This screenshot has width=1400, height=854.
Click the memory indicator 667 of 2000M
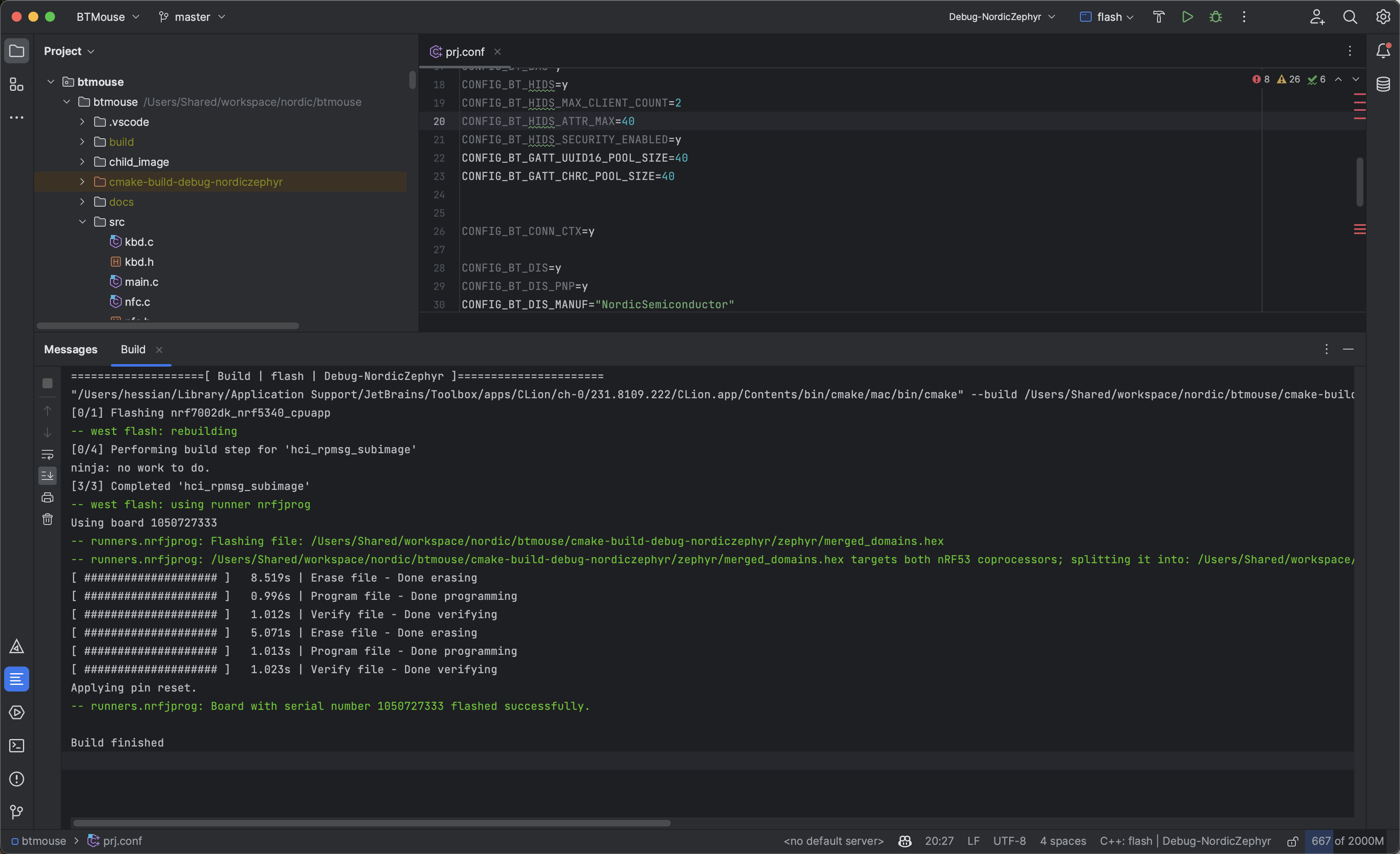(1347, 841)
